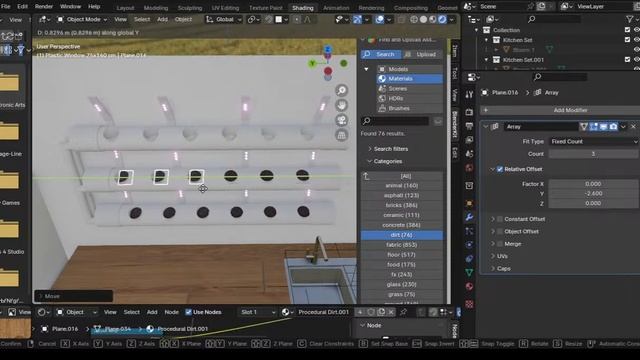640x360 pixels.
Task: Select material preview shading sphere icon
Action: click(x=433, y=19)
